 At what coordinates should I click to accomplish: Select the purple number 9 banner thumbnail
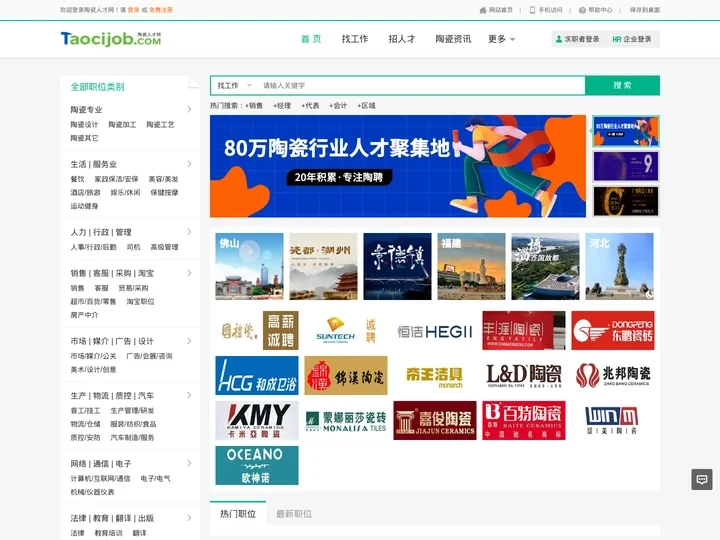625,166
